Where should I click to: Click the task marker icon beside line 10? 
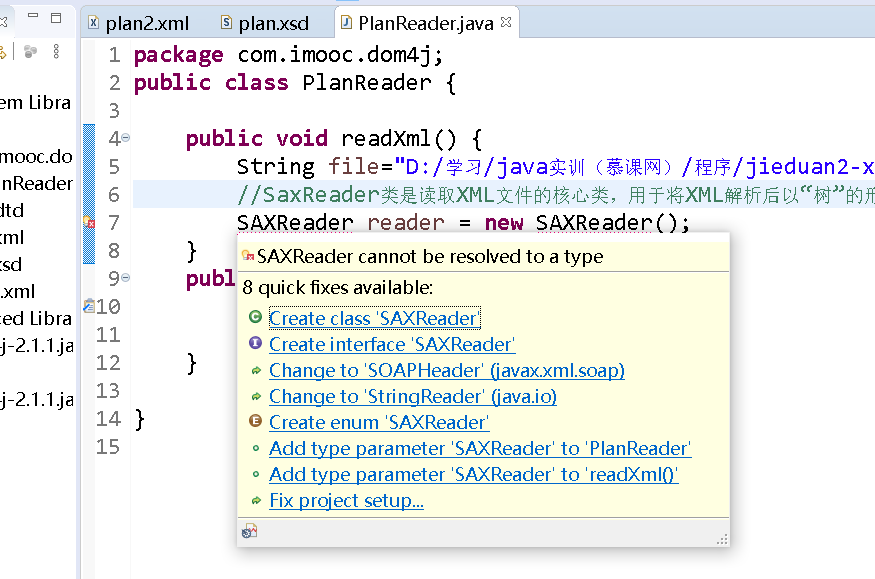tap(89, 306)
